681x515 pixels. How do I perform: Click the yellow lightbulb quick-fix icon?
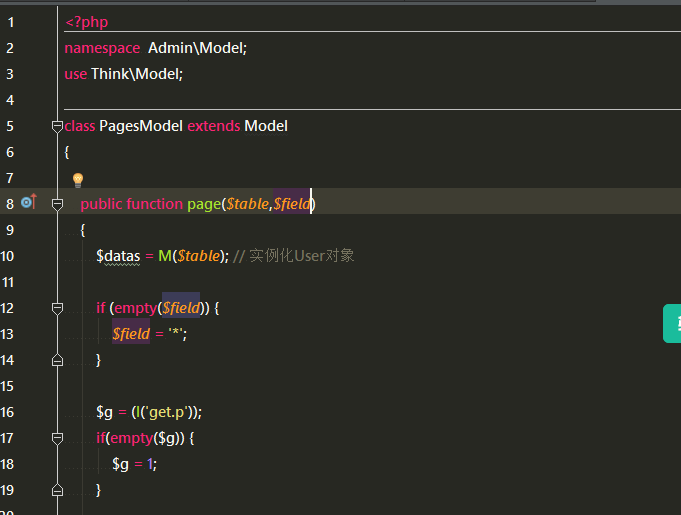pos(78,181)
